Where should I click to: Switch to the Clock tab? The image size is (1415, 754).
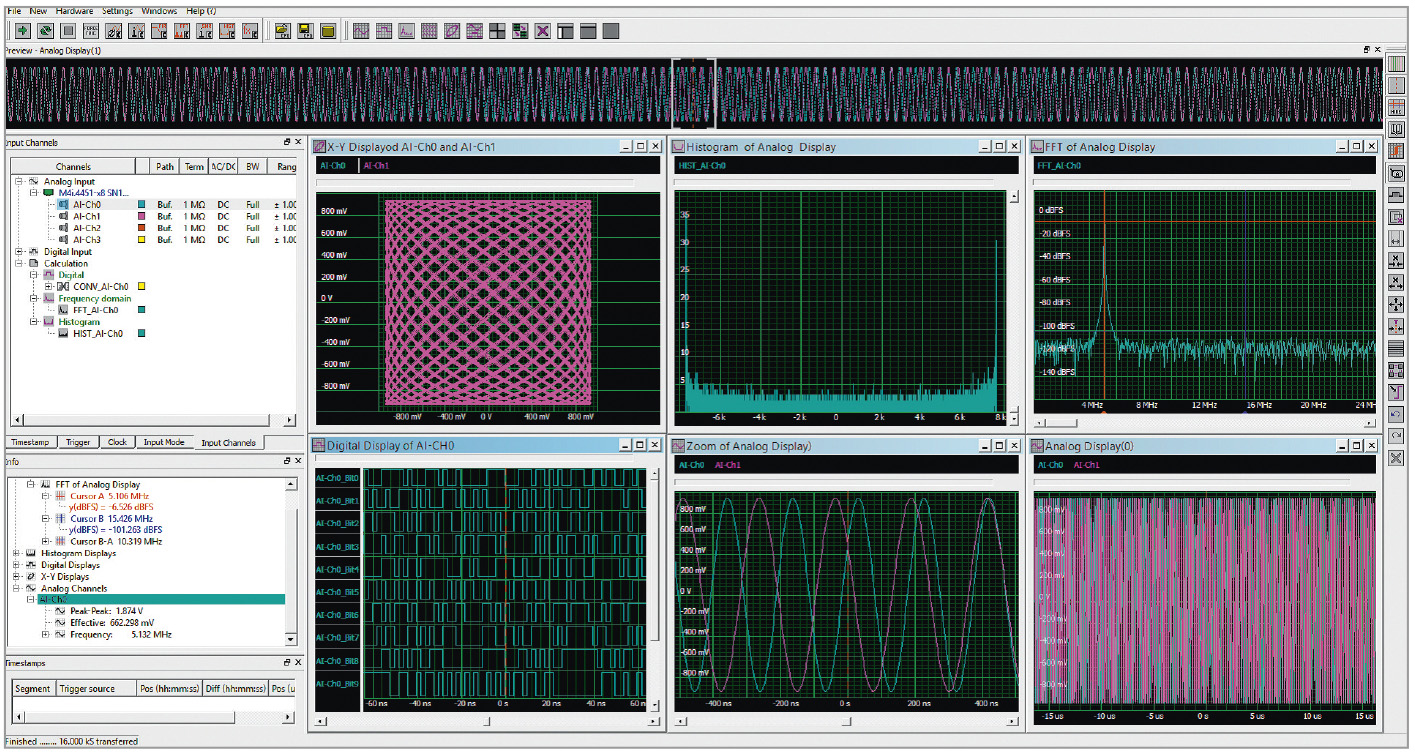[x=117, y=442]
